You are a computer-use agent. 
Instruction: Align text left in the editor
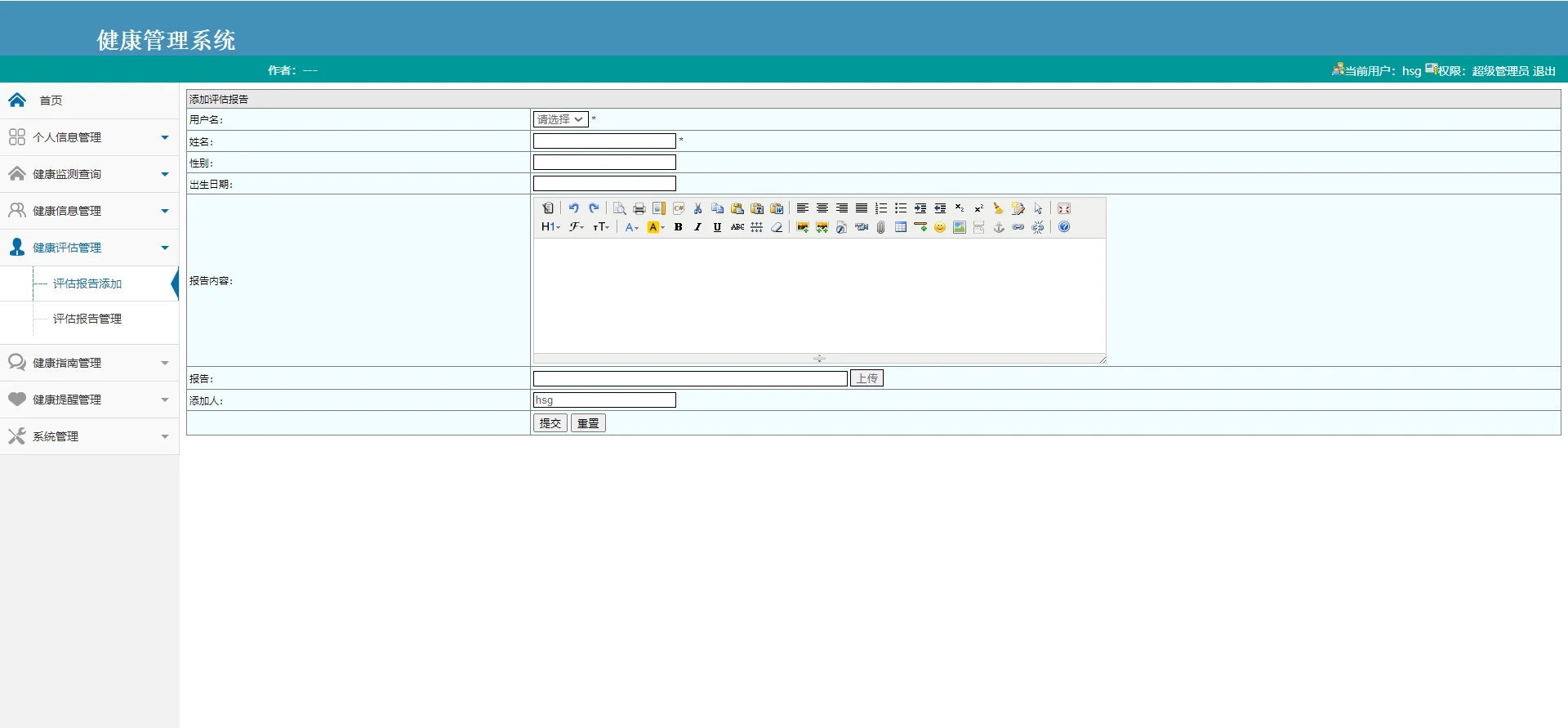(x=803, y=208)
